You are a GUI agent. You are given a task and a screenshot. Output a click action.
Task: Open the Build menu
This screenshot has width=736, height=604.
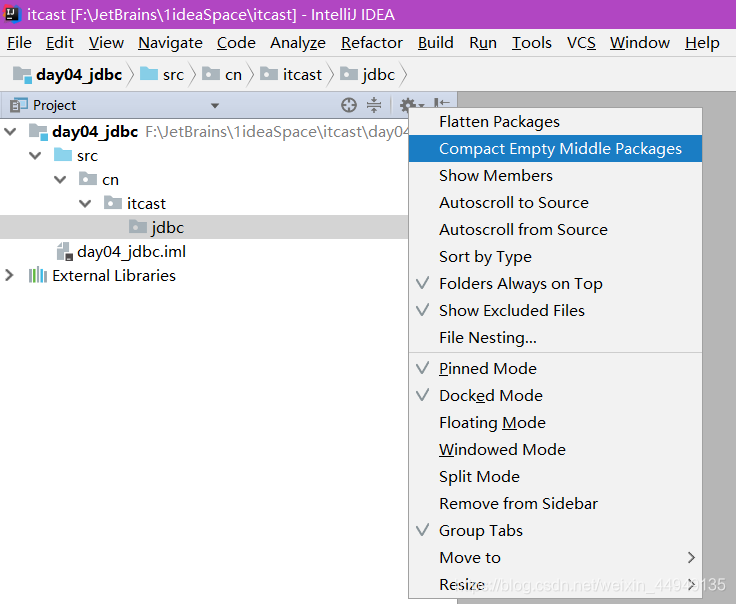436,43
